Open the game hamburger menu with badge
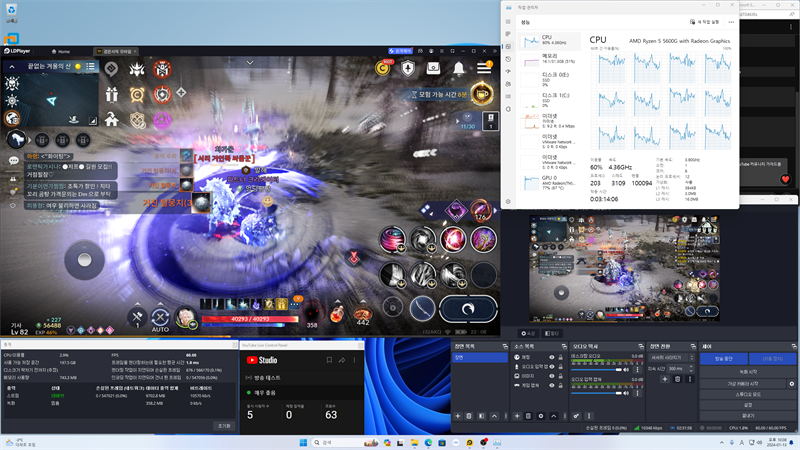The image size is (800, 450). [x=484, y=67]
